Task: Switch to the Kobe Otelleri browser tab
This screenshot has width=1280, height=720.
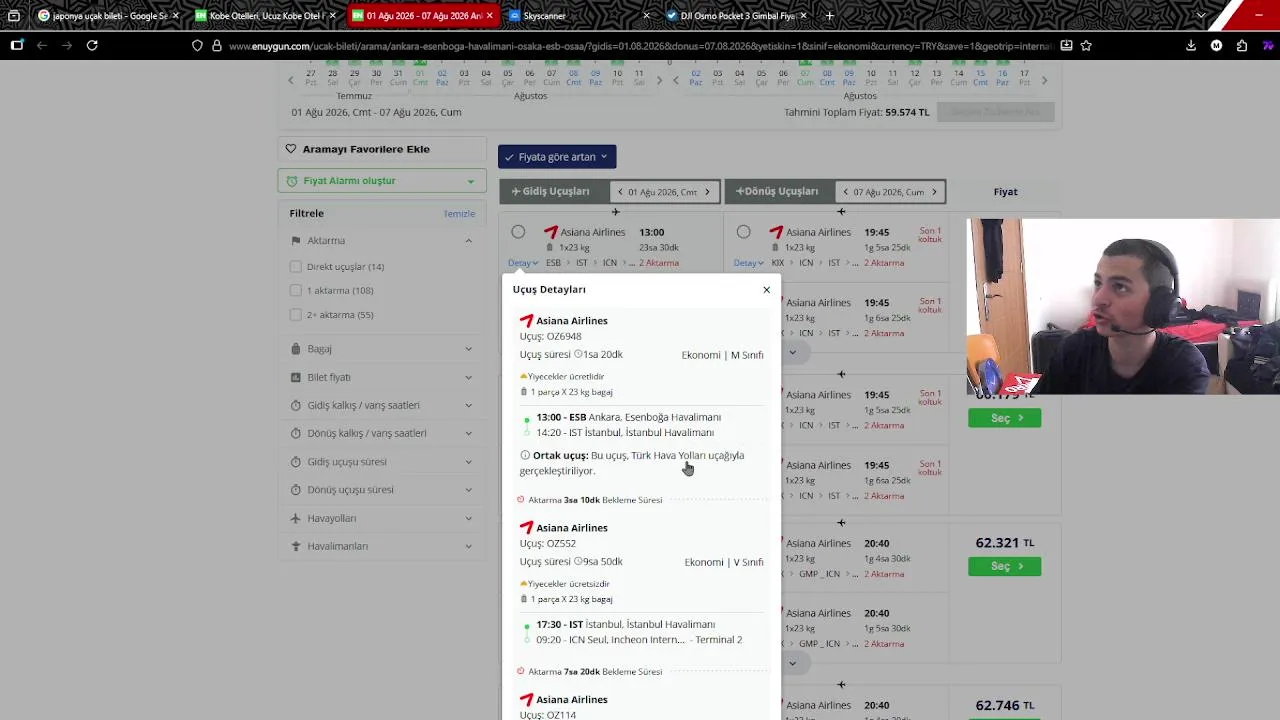Action: tap(264, 16)
